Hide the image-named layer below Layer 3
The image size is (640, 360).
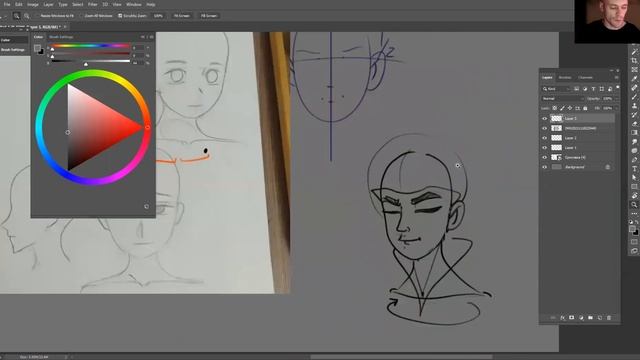[544, 128]
